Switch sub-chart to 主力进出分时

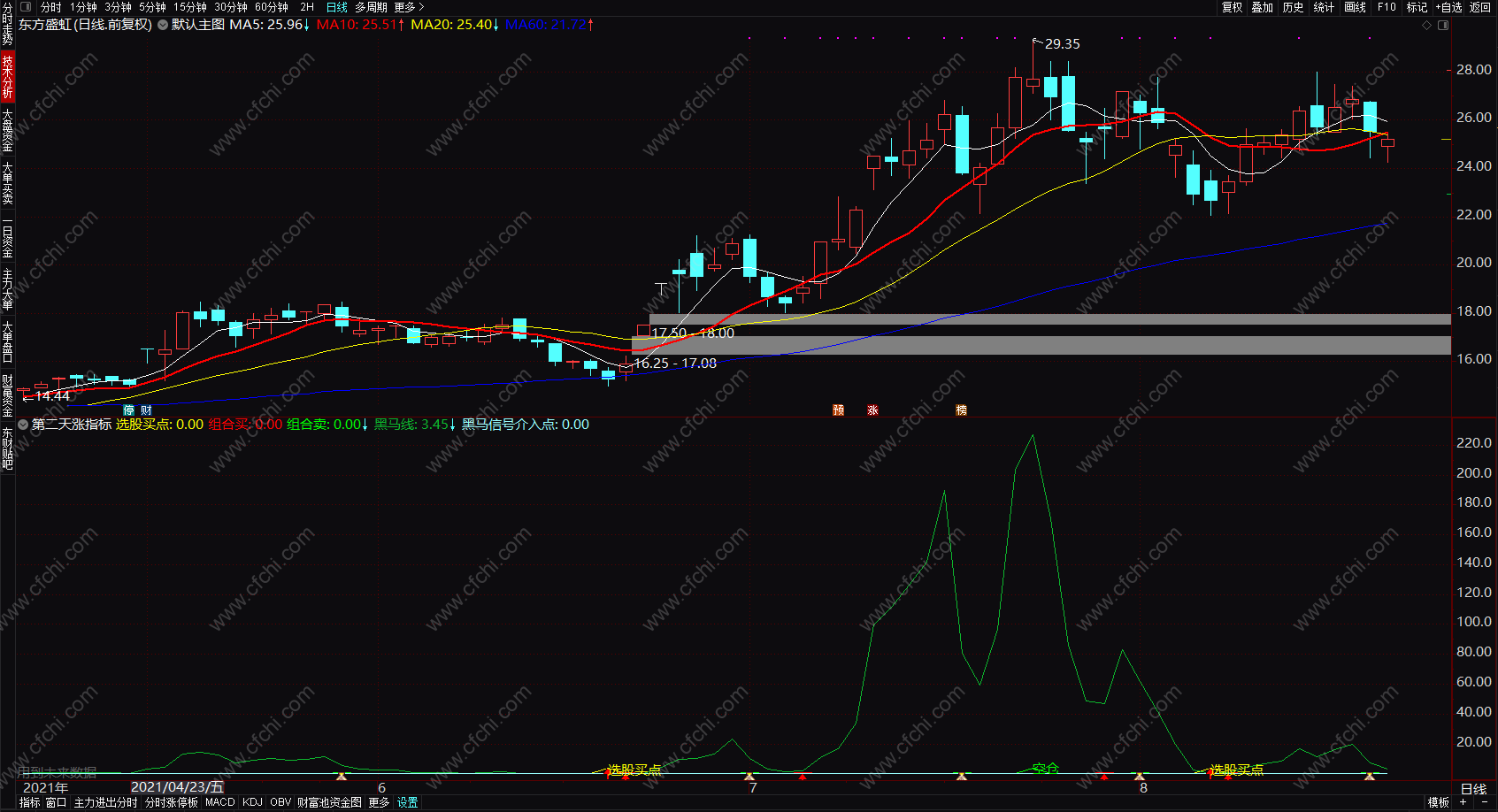pyautogui.click(x=105, y=802)
